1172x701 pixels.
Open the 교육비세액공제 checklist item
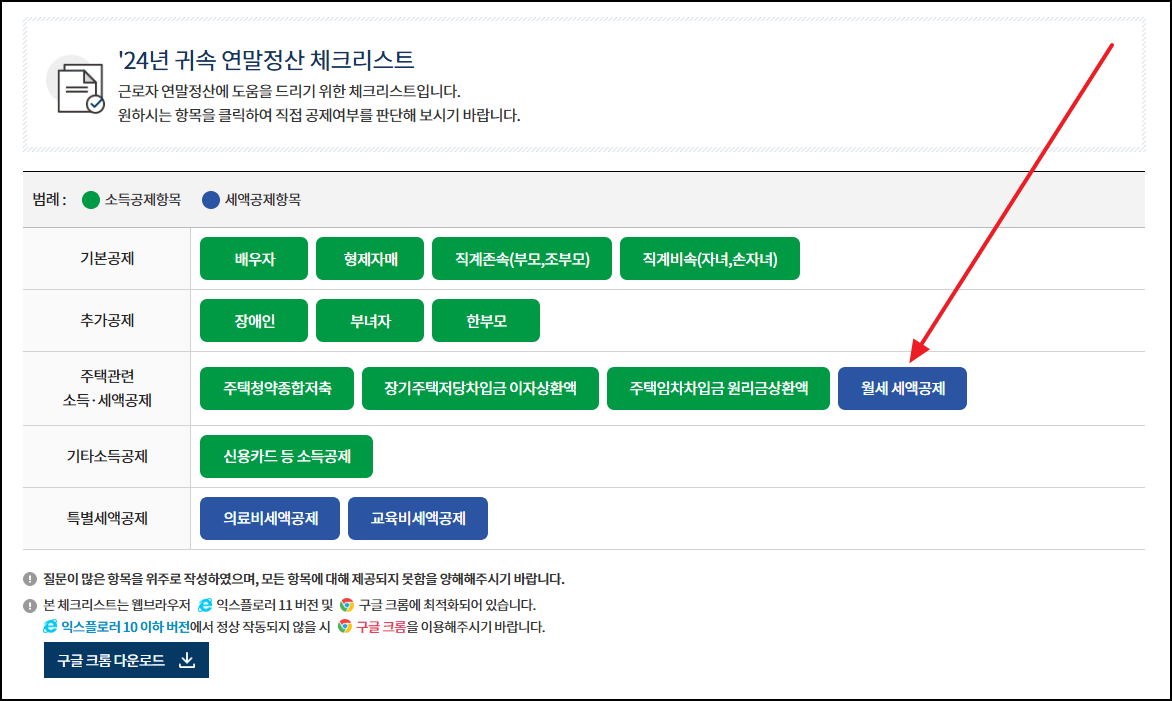pos(417,518)
